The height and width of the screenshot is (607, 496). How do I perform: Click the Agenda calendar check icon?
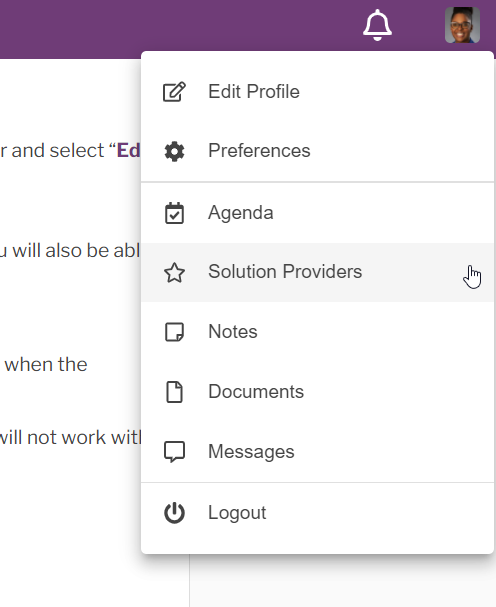(174, 213)
